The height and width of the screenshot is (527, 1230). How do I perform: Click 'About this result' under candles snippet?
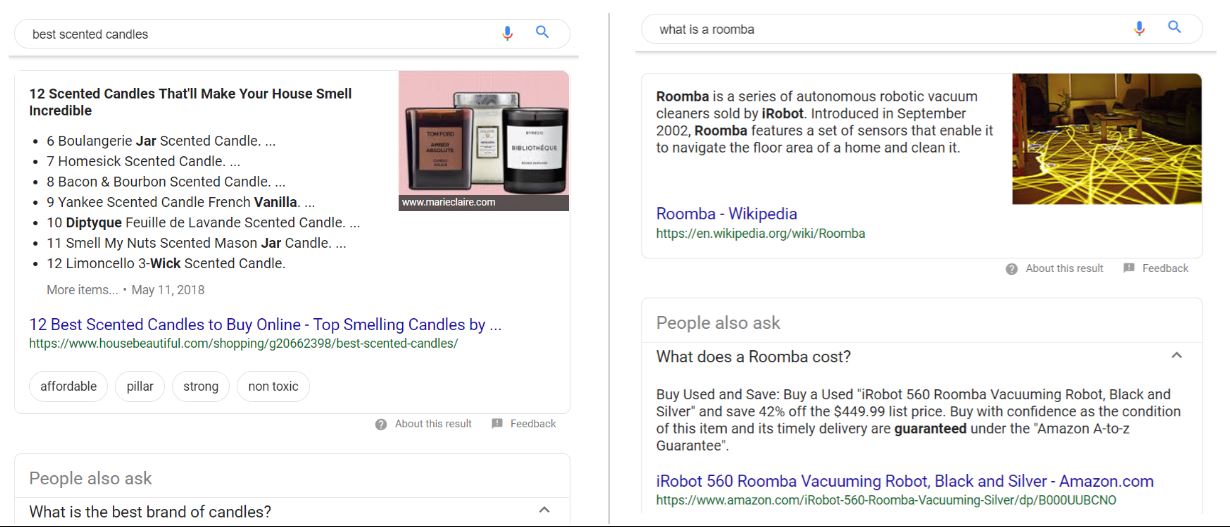(433, 424)
